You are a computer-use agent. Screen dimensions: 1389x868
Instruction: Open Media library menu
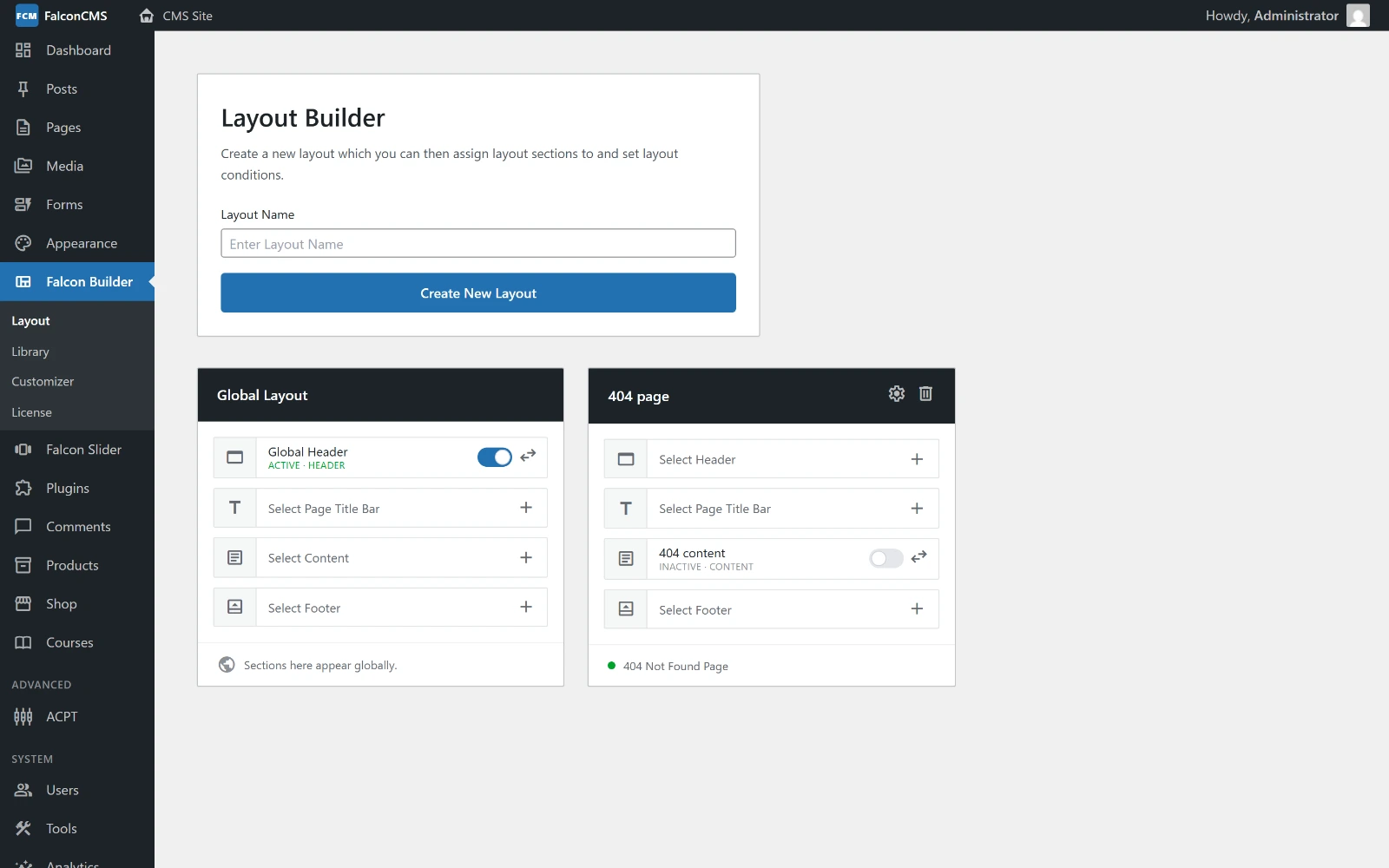tap(77, 166)
